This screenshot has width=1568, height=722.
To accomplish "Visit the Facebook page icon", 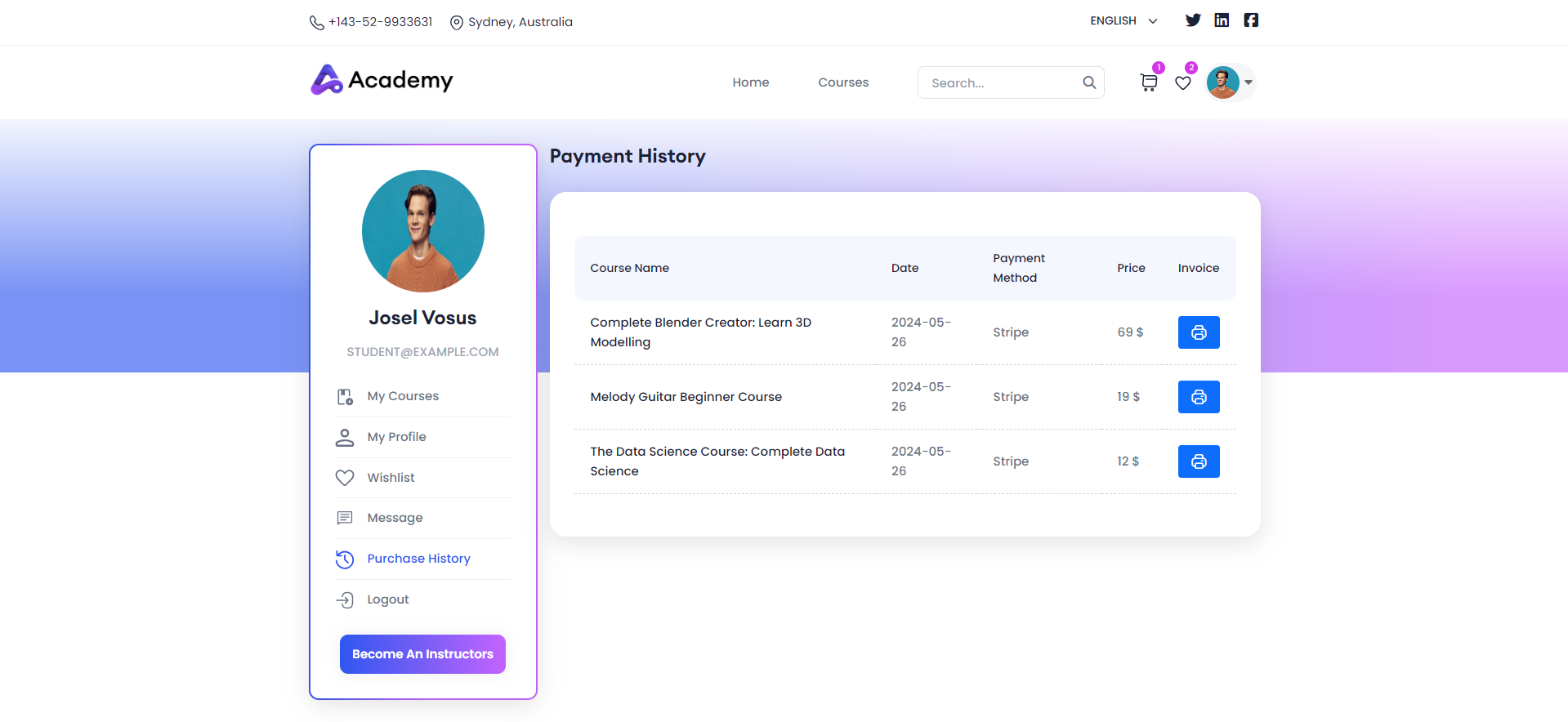I will (1251, 20).
